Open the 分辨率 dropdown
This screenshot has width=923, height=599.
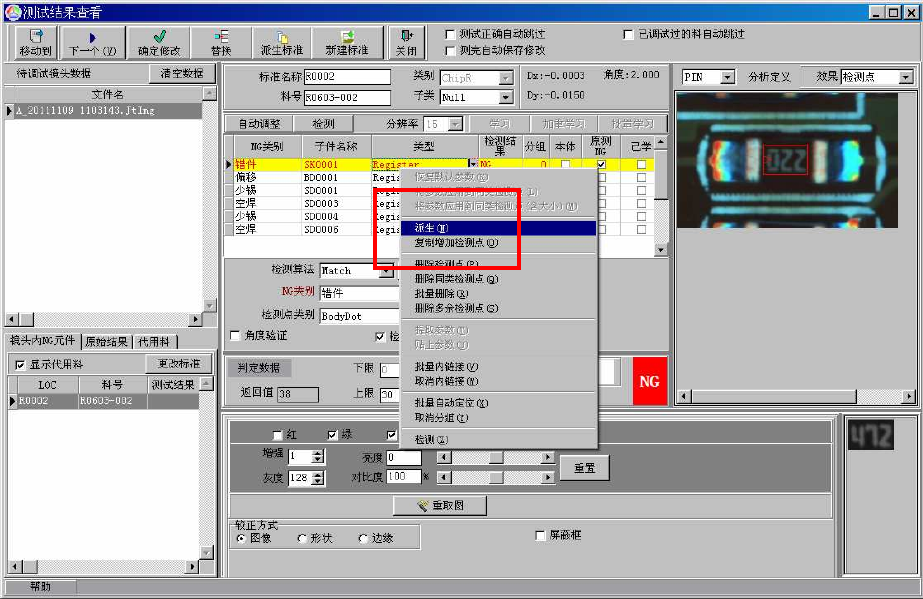pyautogui.click(x=455, y=124)
